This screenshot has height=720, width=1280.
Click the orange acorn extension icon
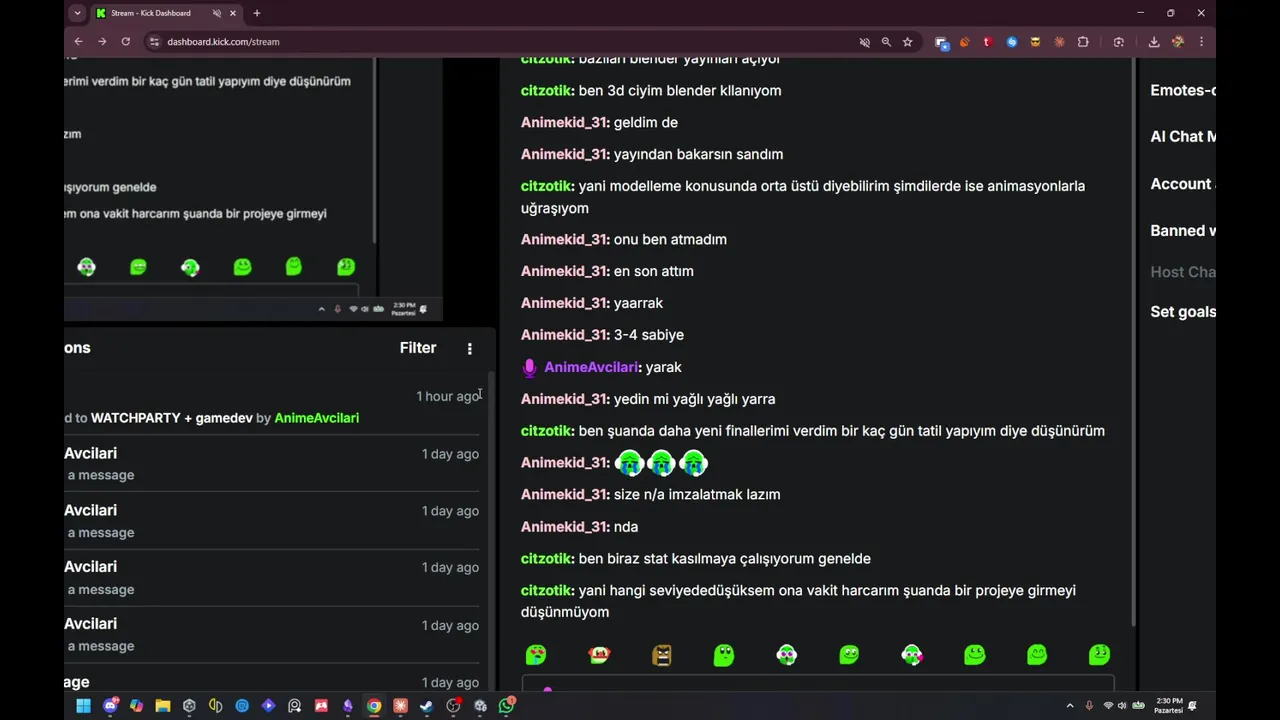click(964, 42)
